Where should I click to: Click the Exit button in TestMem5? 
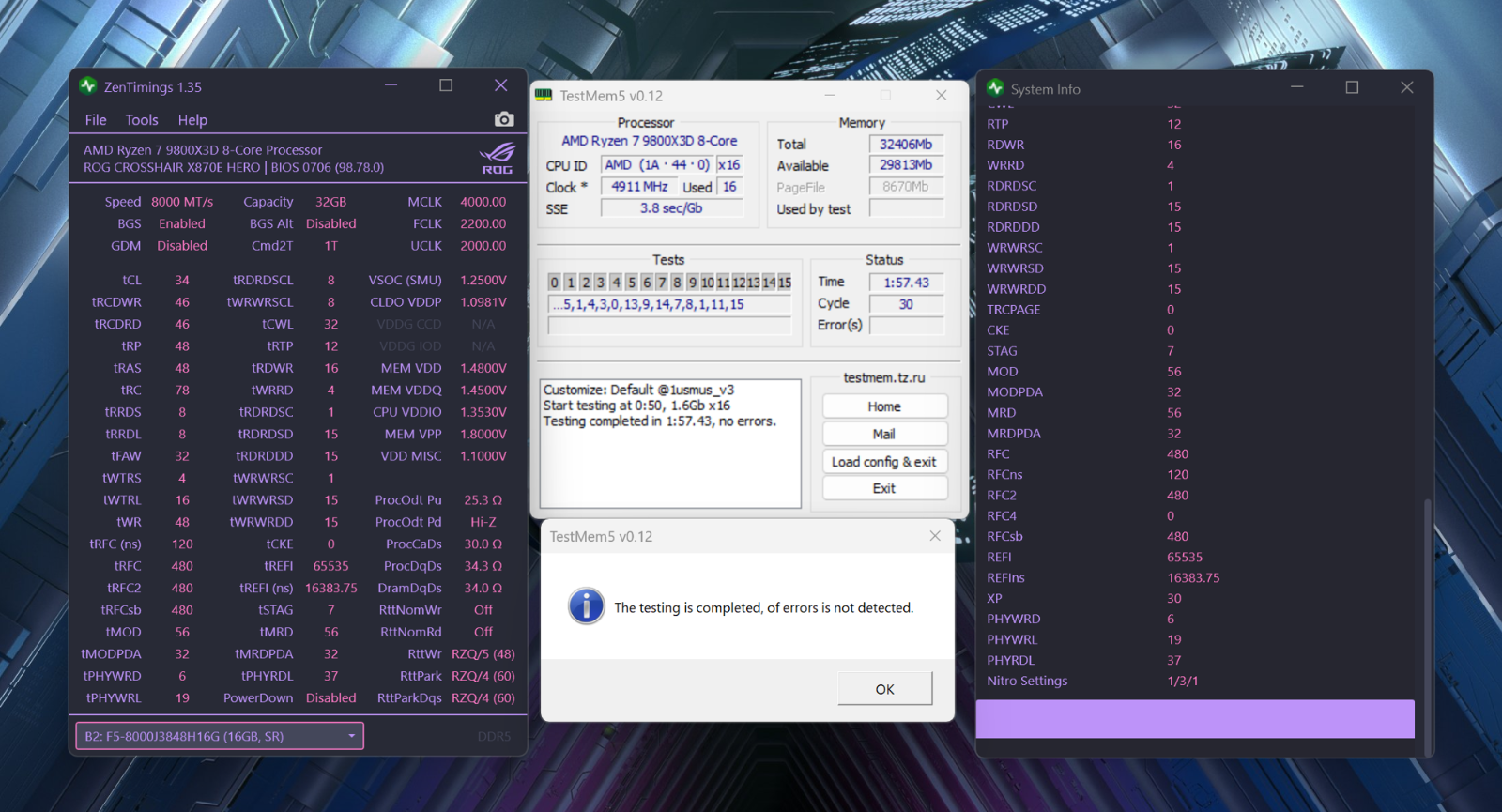tap(884, 488)
